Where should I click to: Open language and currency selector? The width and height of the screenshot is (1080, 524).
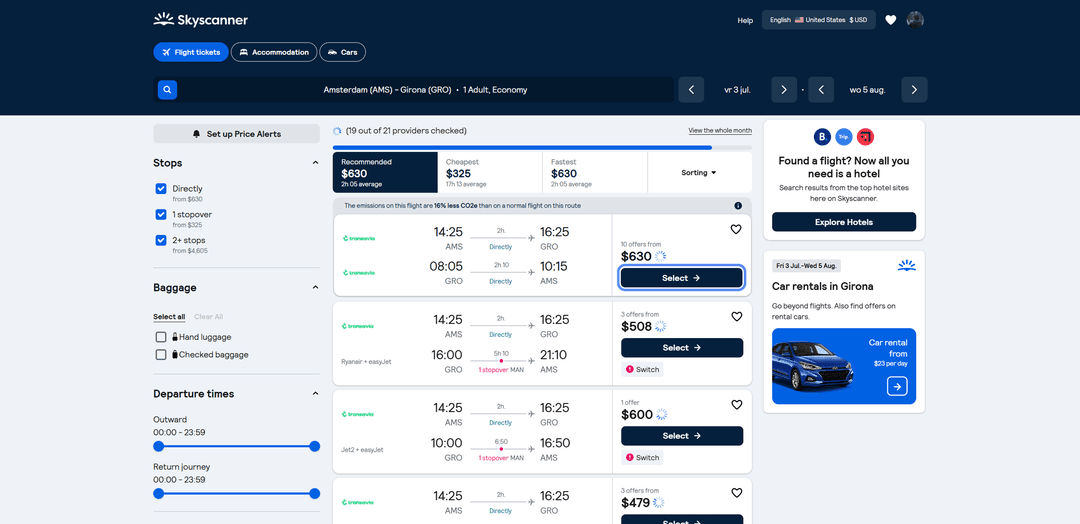coord(818,20)
